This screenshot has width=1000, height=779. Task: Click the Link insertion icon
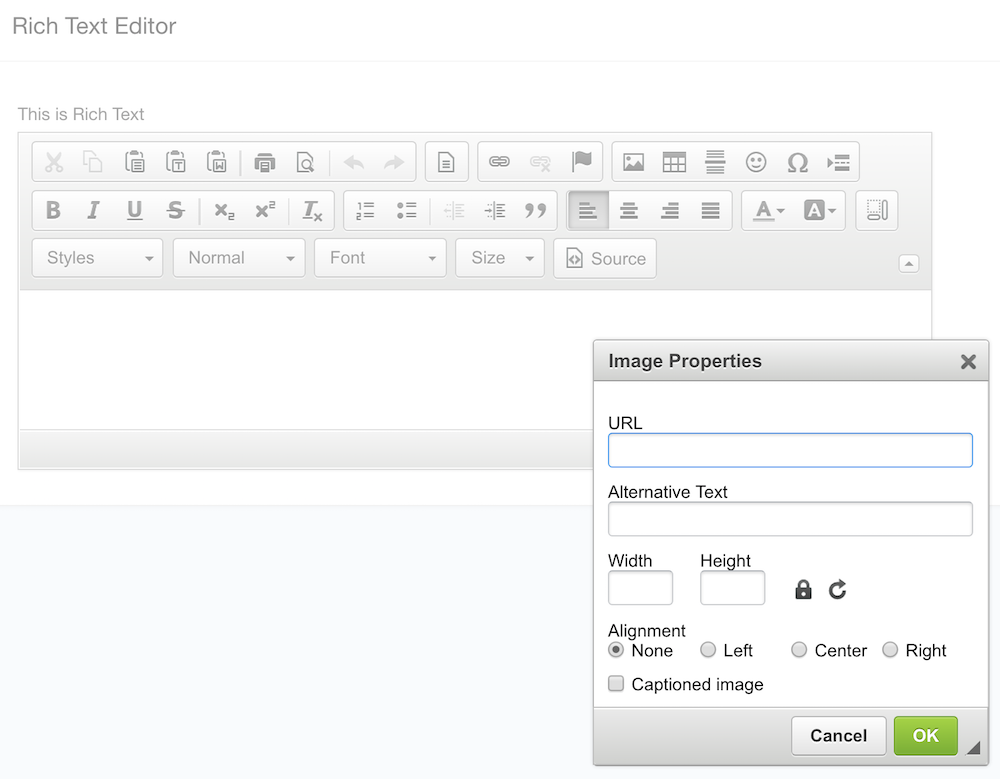pyautogui.click(x=499, y=162)
